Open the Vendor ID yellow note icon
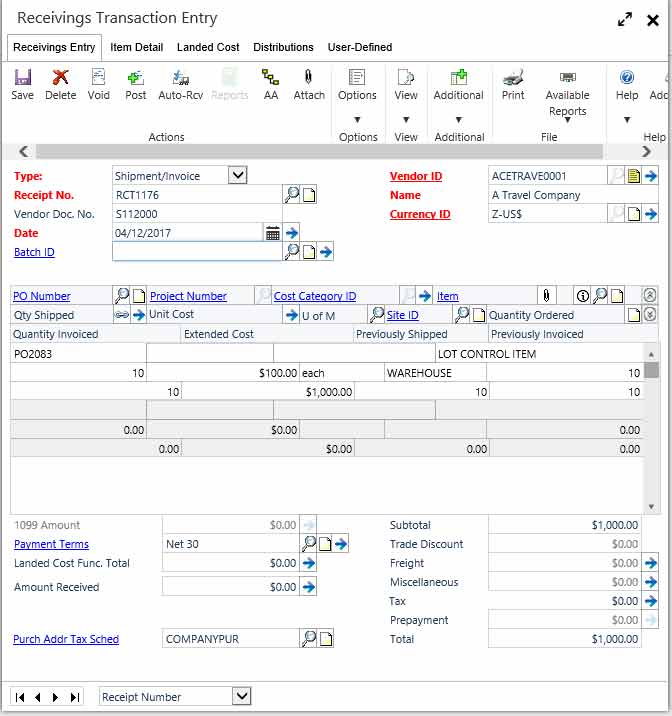This screenshot has height=716, width=672. coord(633,176)
